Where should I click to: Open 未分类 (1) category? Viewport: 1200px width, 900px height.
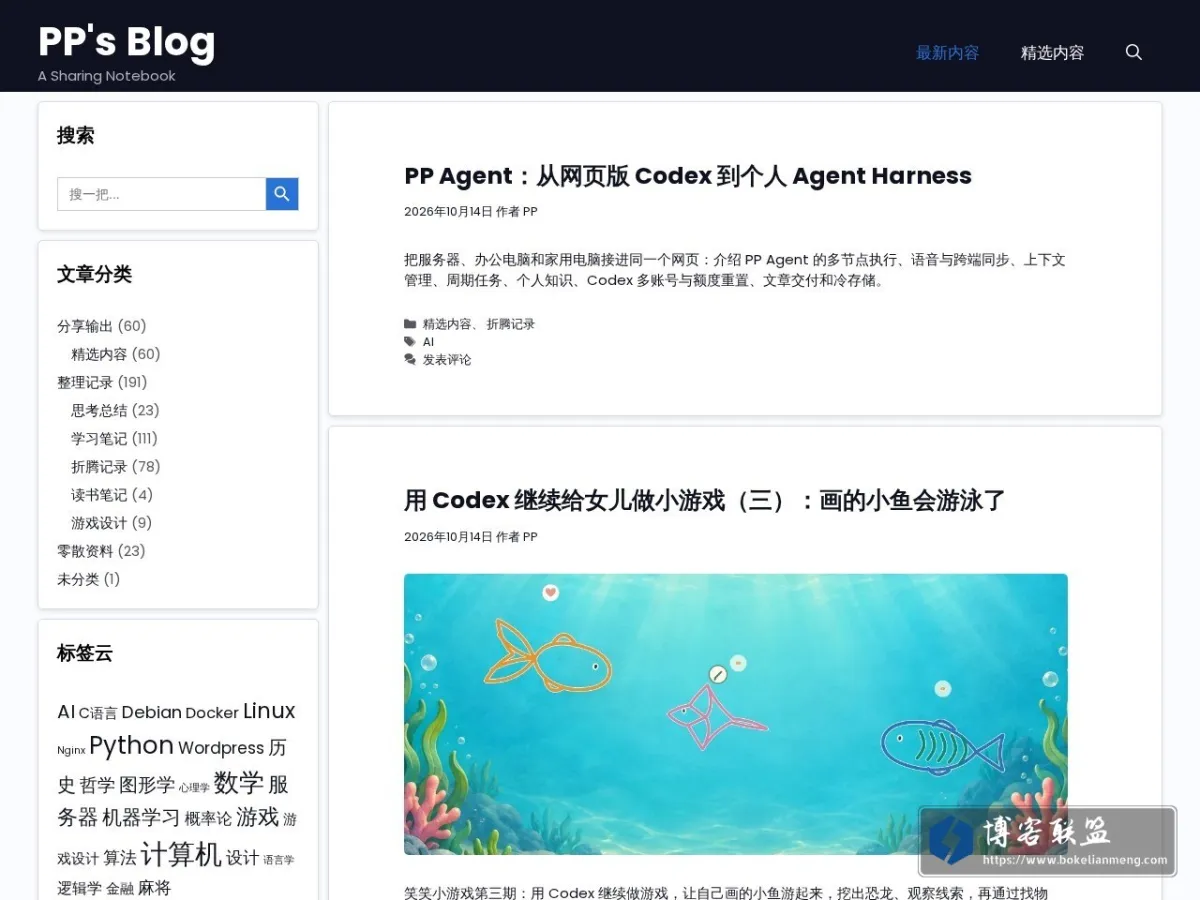[78, 579]
